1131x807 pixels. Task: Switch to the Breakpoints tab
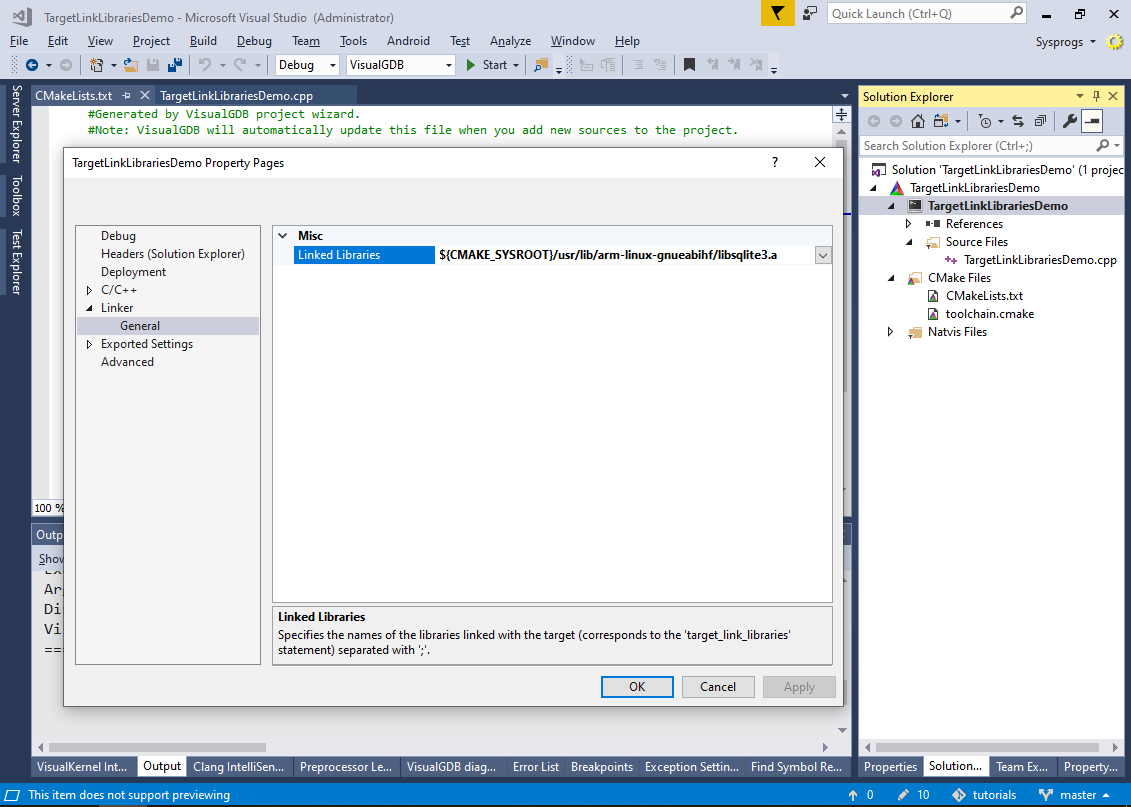pyautogui.click(x=602, y=767)
